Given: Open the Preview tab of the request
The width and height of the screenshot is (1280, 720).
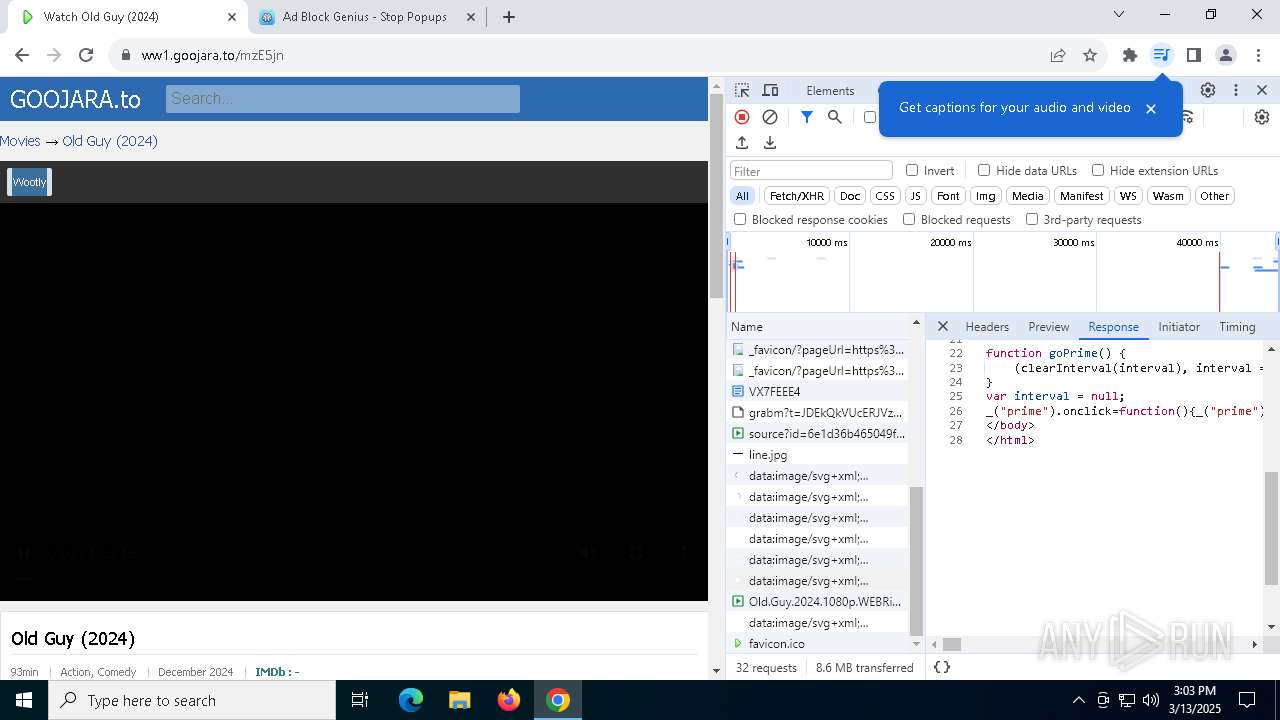Looking at the screenshot, I should pyautogui.click(x=1049, y=327).
